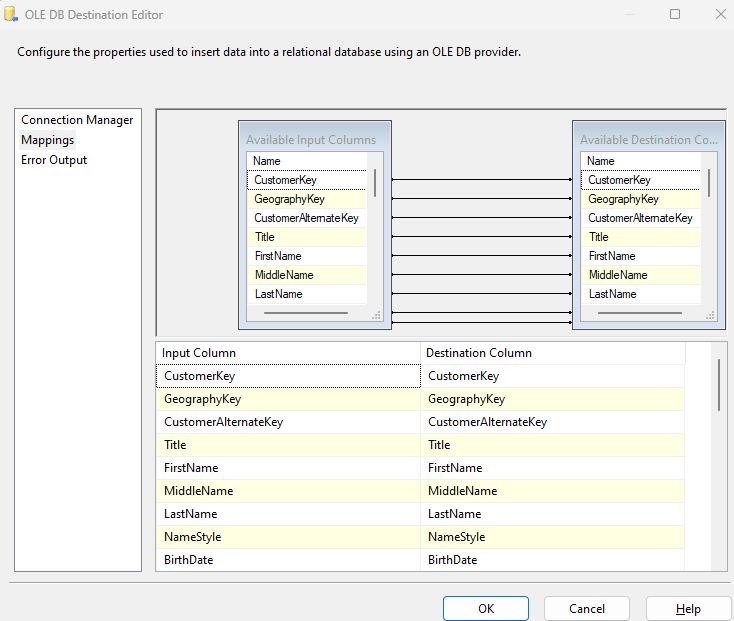Open the BirthDate input column cell
734x621 pixels.
[288, 560]
